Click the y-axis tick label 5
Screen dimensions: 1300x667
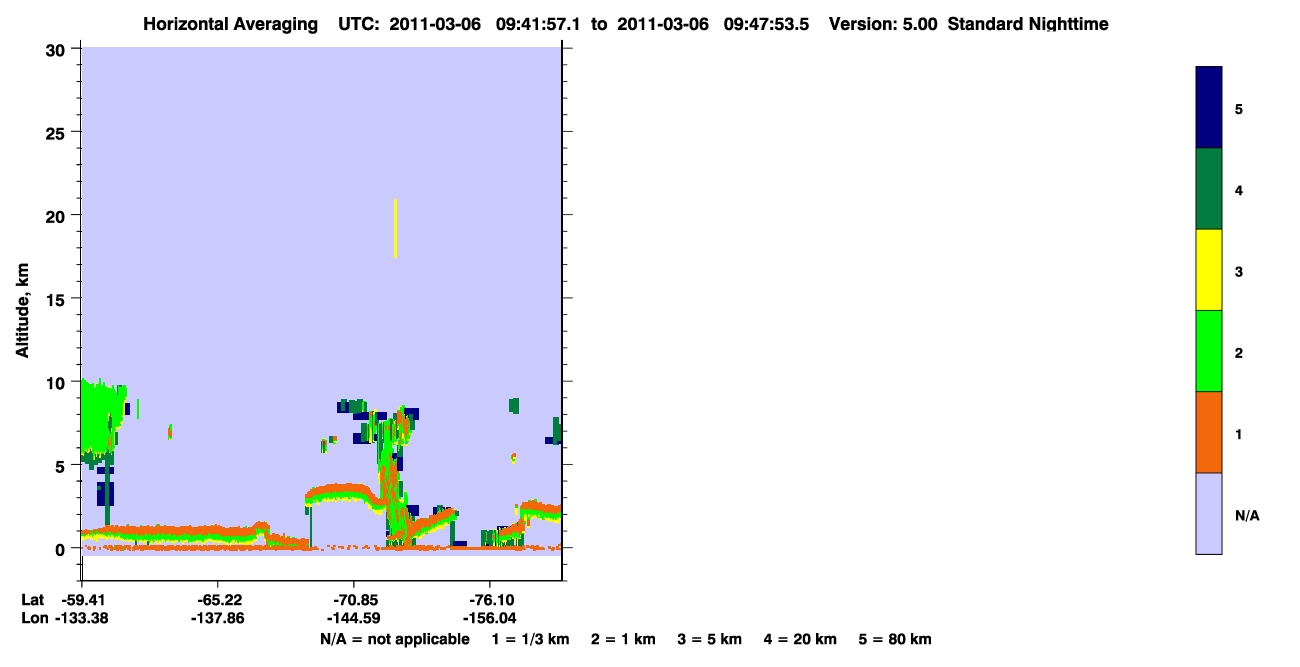tap(63, 465)
